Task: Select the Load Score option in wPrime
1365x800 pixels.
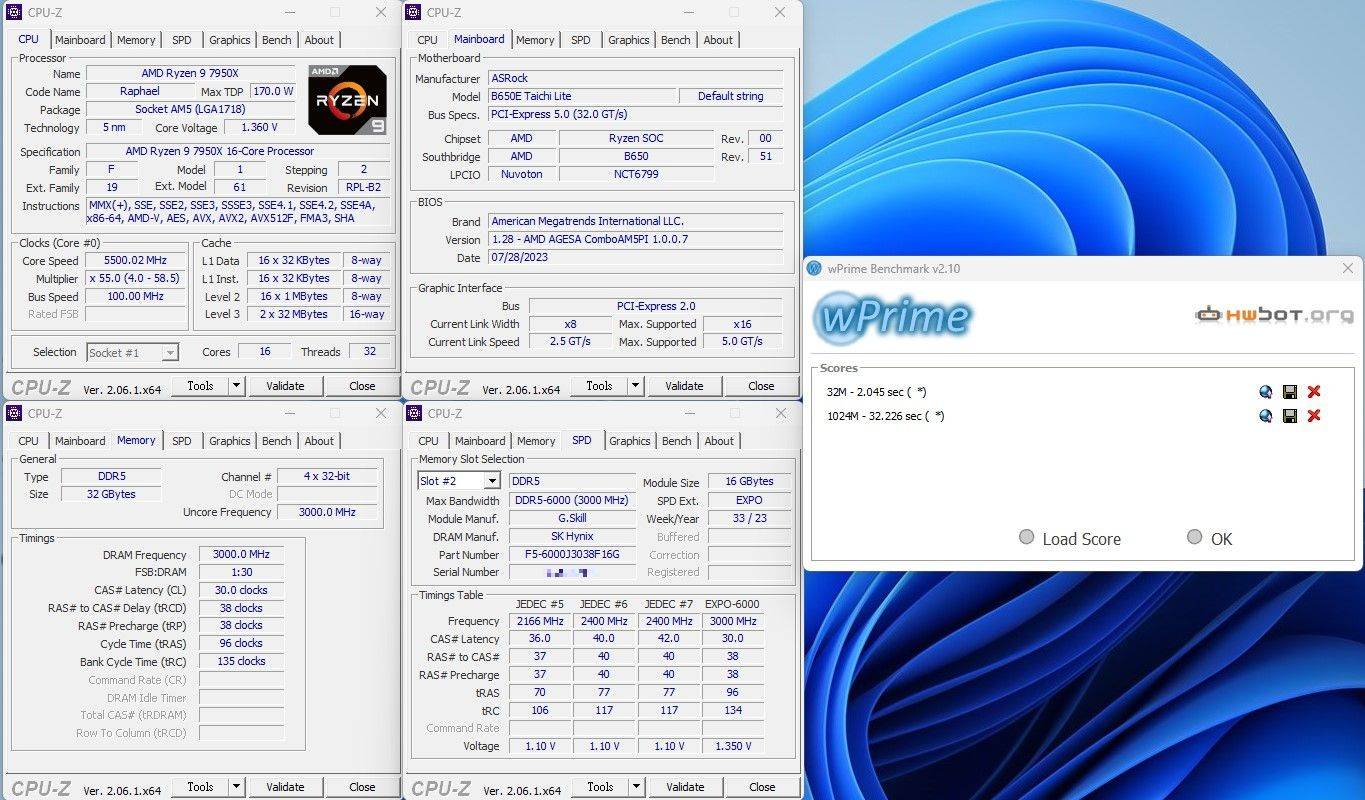Action: 1026,538
